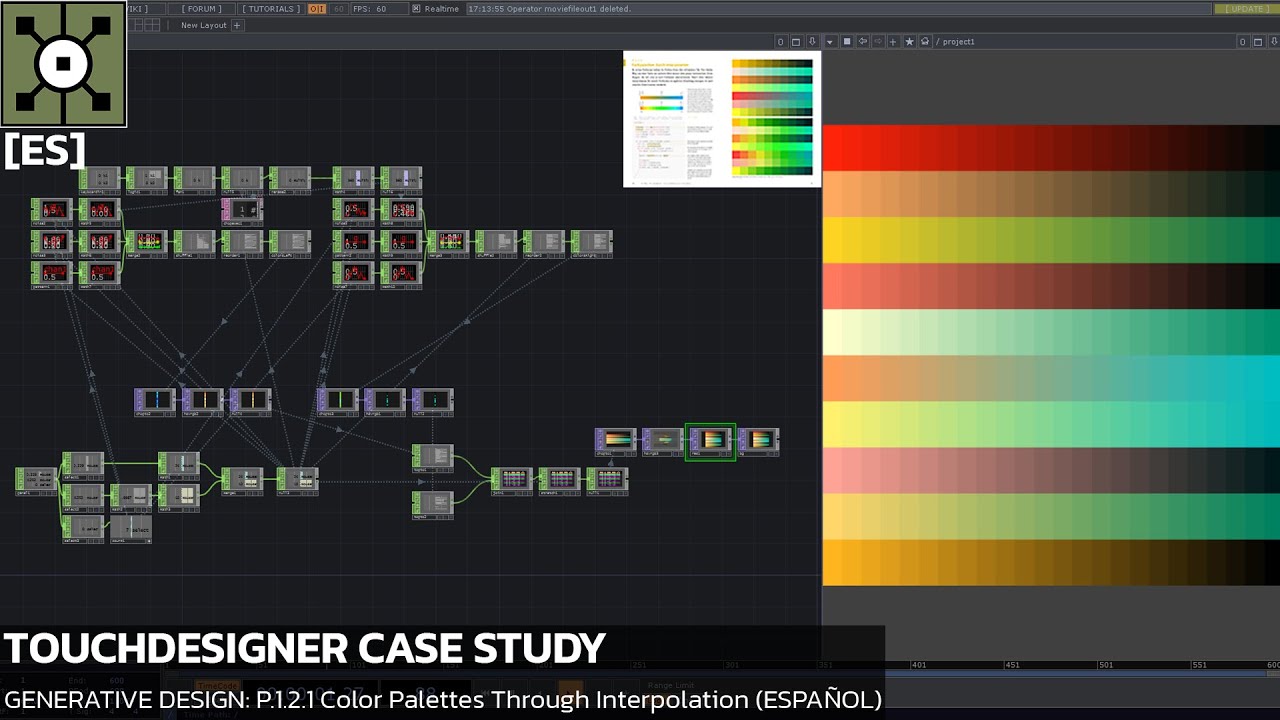Viewport: 1280px width, 720px height.
Task: Select the null TOP node right of selected node
Action: pyautogui.click(x=758, y=441)
